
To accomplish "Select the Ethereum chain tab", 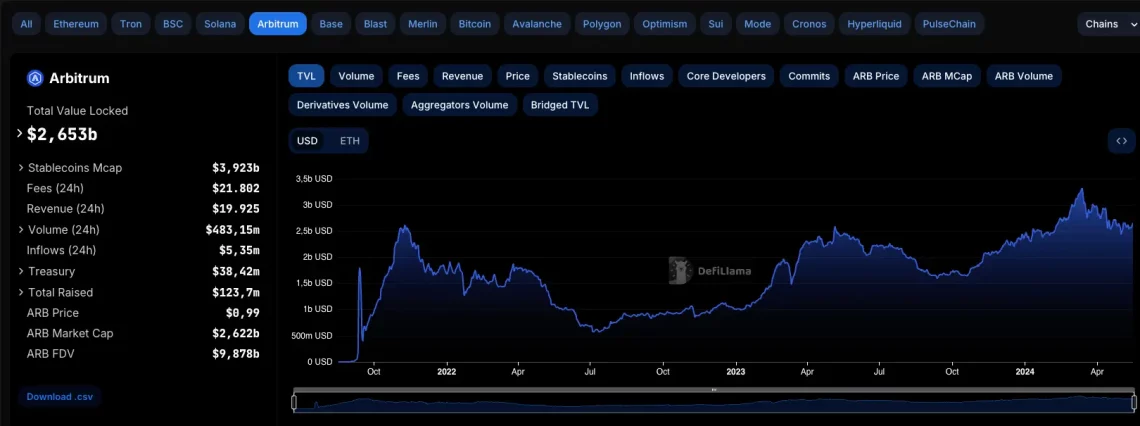I will [76, 24].
